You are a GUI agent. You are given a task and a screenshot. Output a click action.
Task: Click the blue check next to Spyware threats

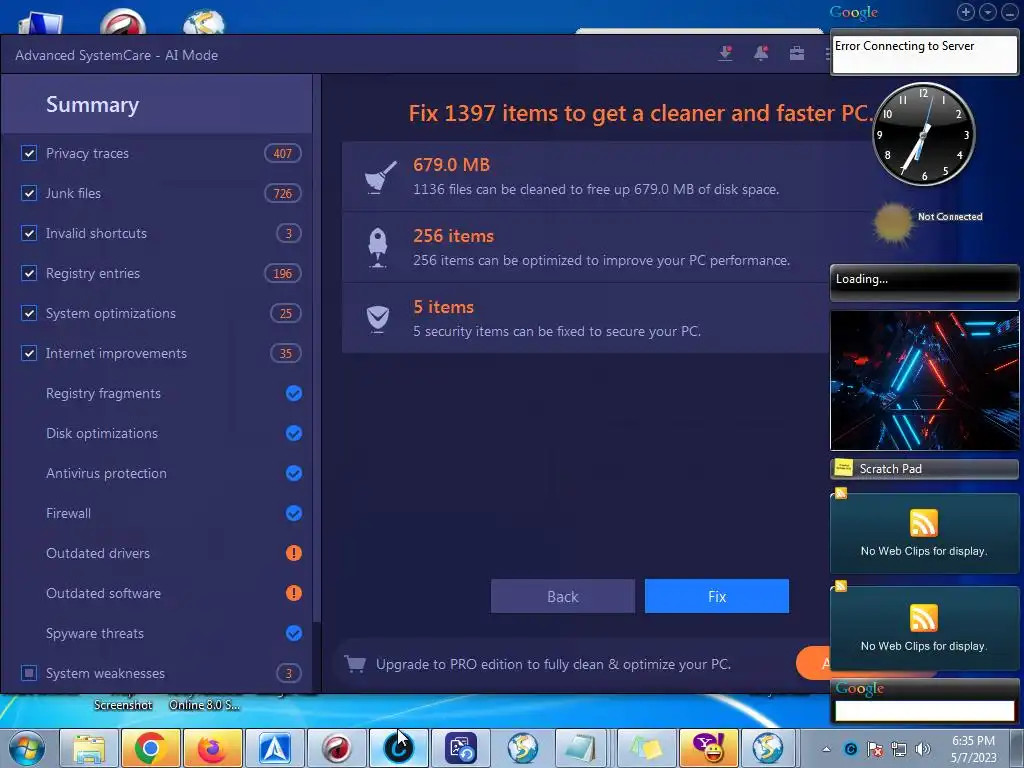[294, 633]
